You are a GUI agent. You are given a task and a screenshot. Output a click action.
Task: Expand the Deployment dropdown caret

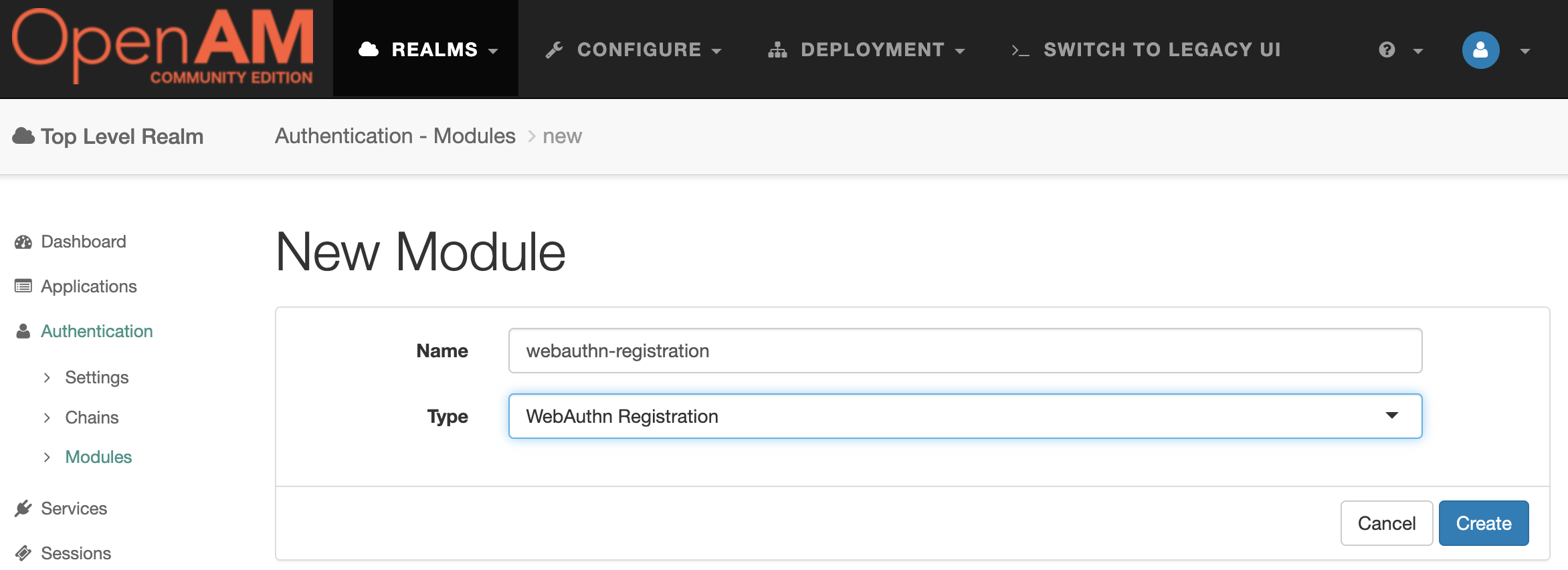[960, 52]
